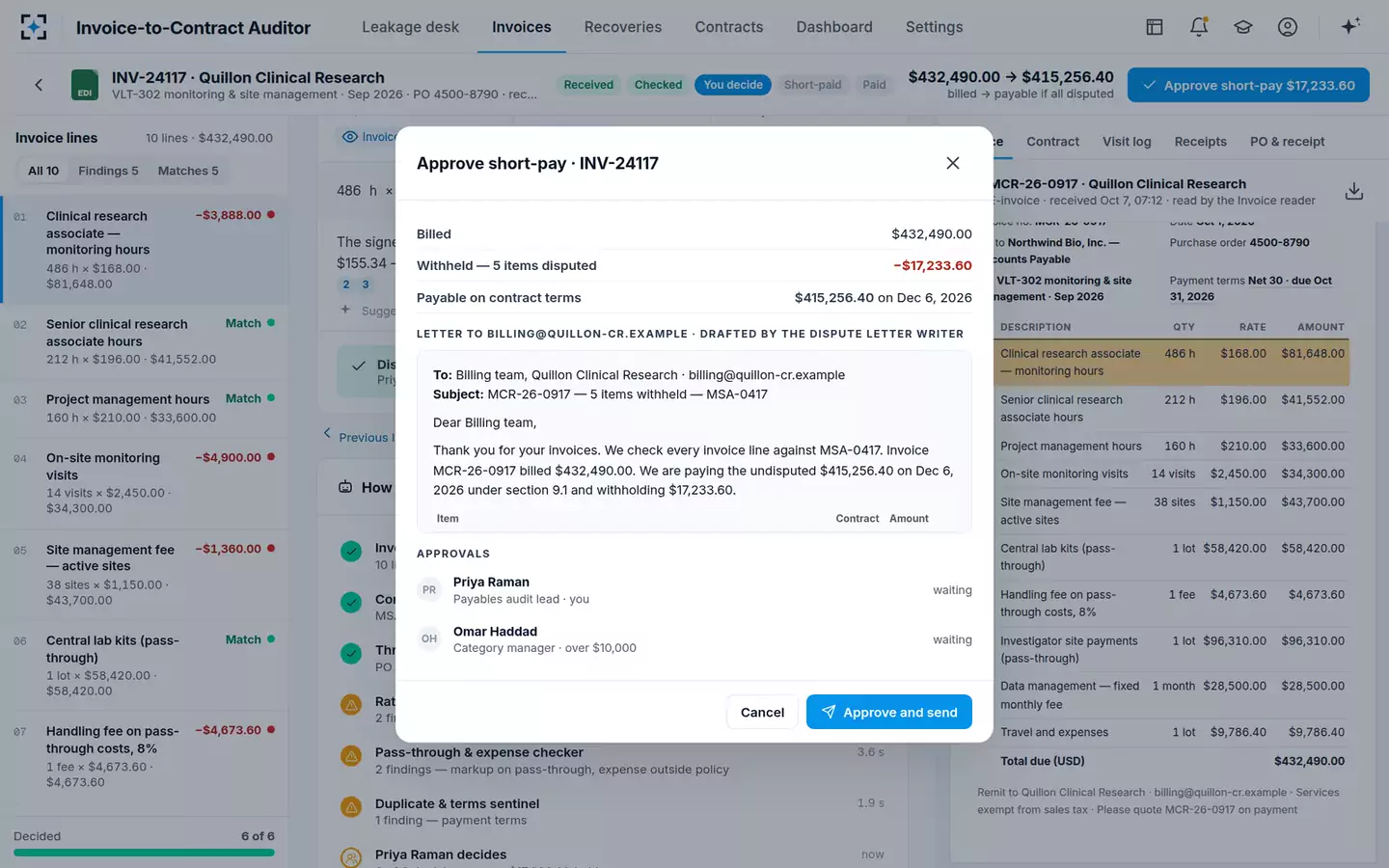Click Total due (USD) $432,490.00 row
The image size is (1389, 868).
point(1171,761)
